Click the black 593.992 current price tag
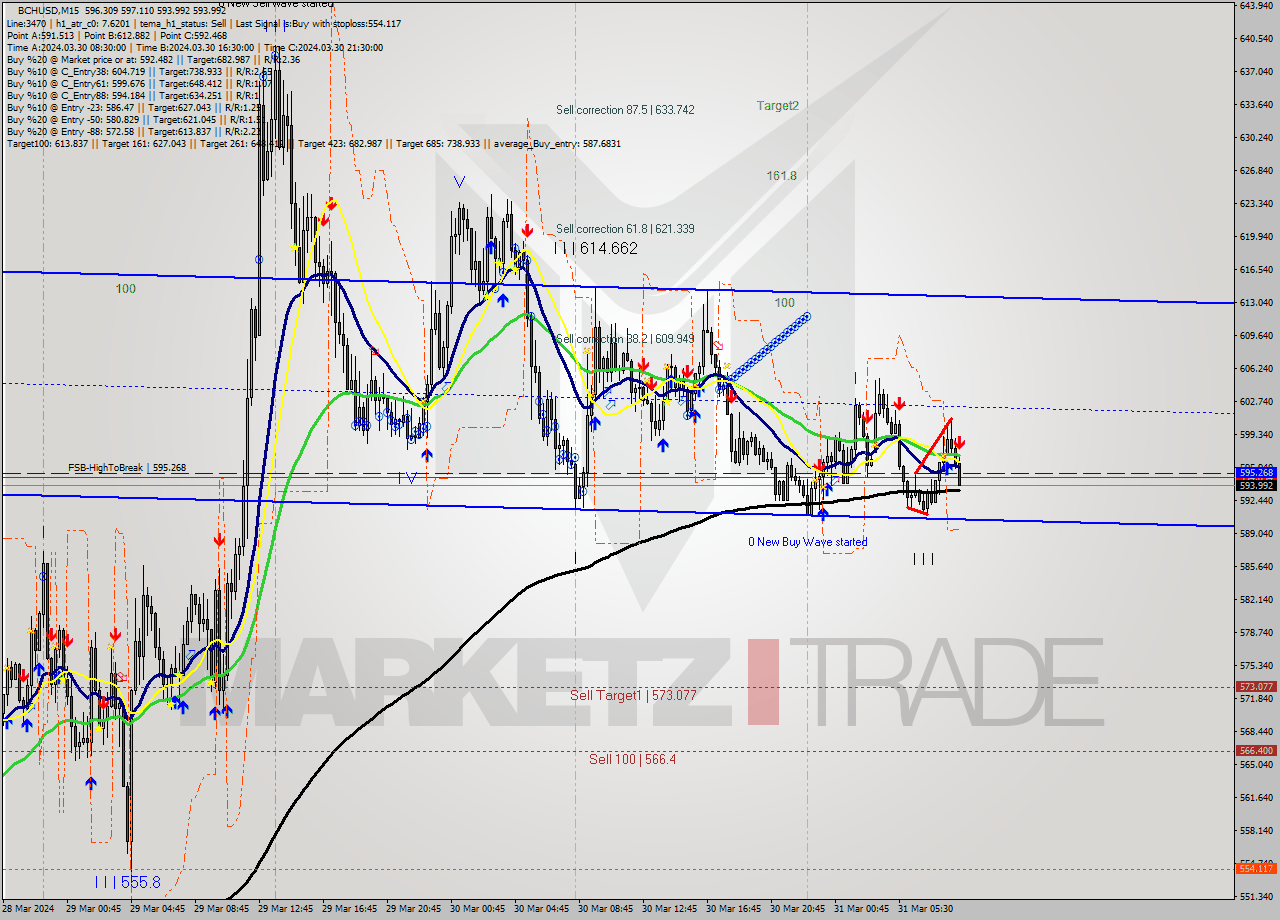This screenshot has height=920, width=1280. click(x=1256, y=485)
